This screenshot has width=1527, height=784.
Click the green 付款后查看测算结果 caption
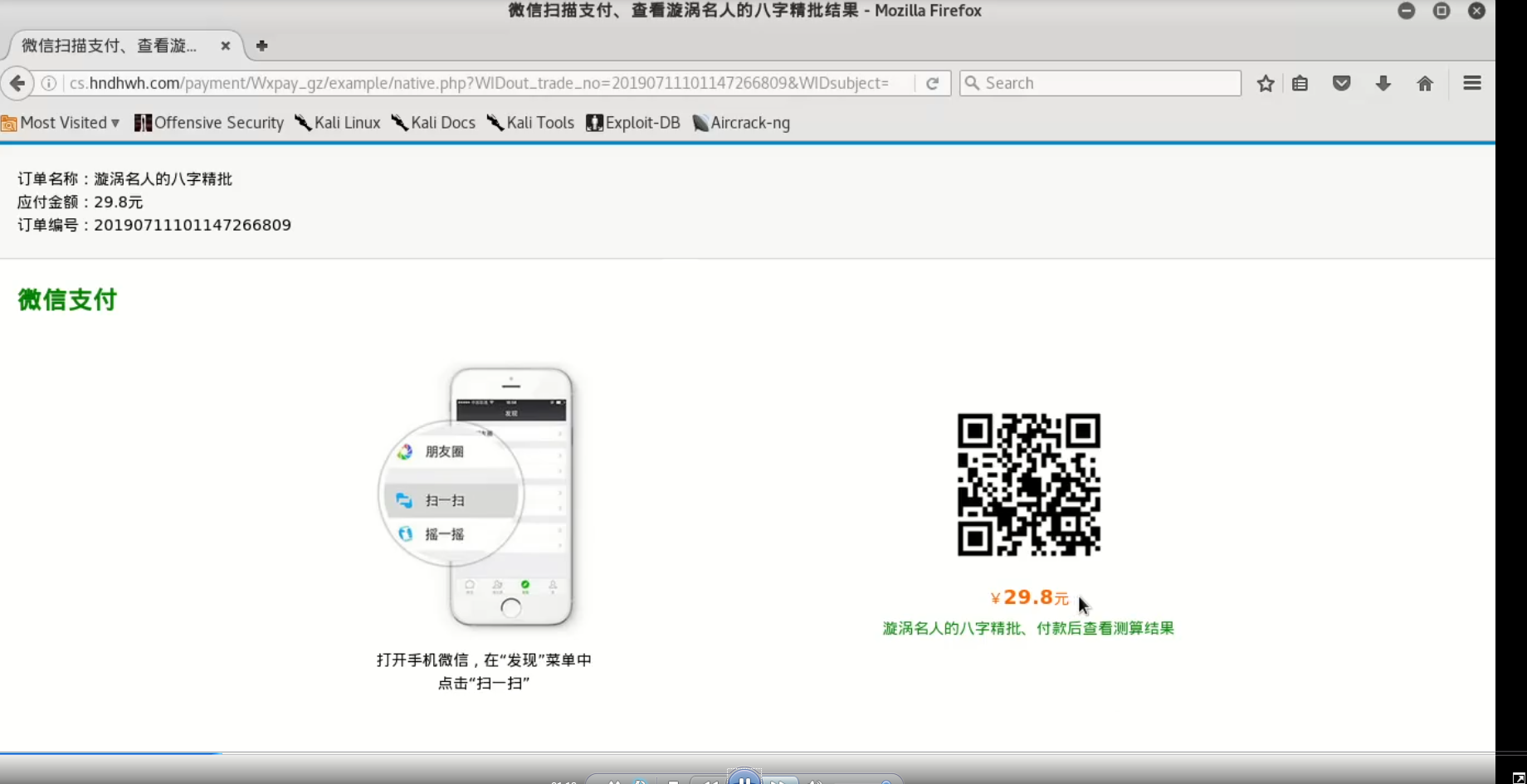click(x=1028, y=628)
